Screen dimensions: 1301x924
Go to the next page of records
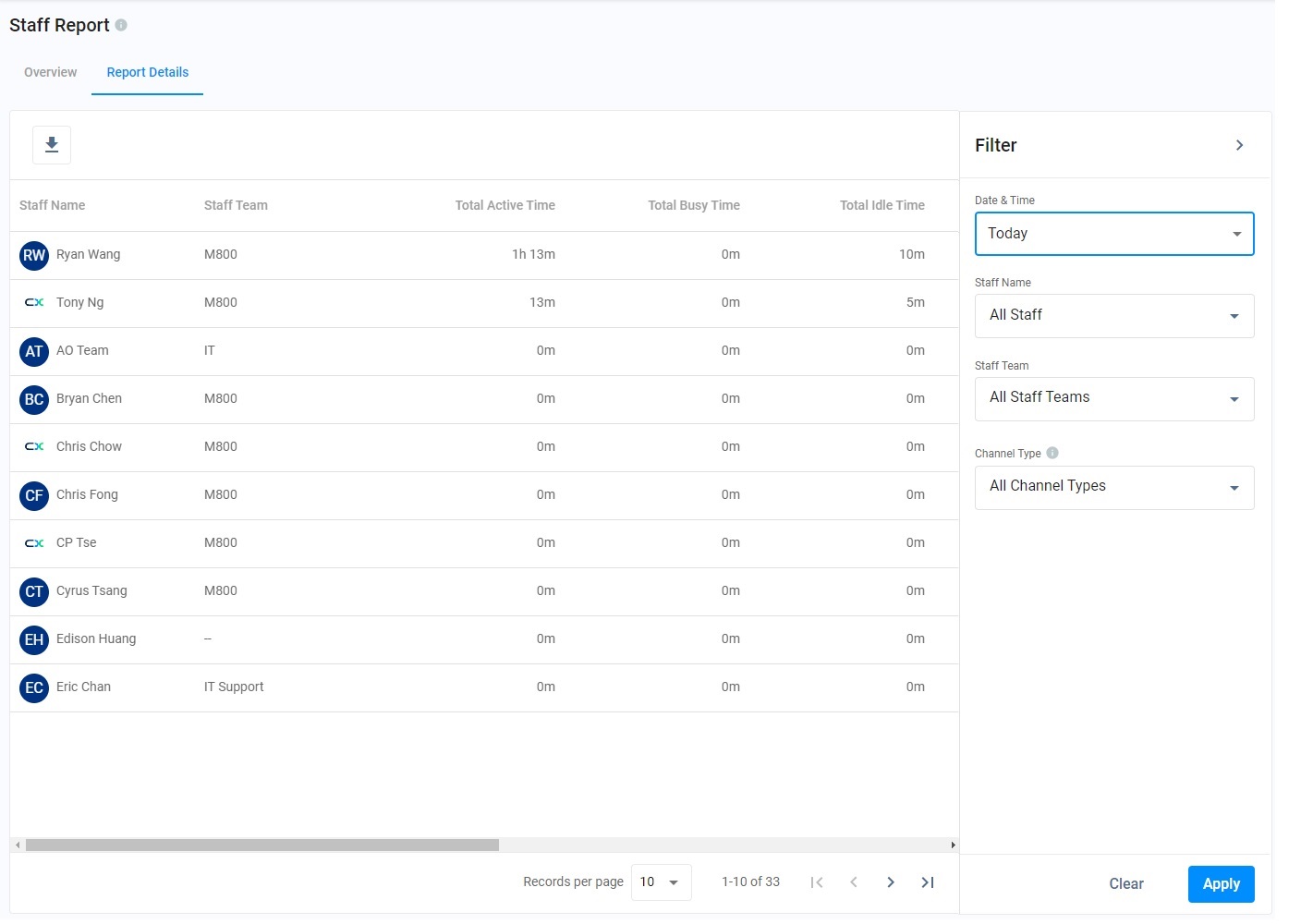tap(890, 882)
